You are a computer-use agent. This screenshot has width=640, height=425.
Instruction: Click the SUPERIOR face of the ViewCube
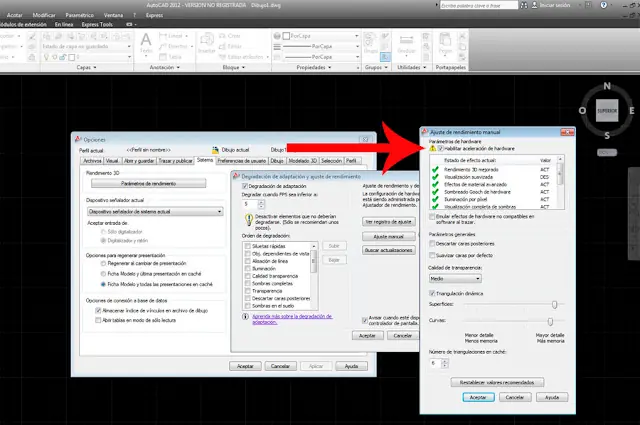pyautogui.click(x=607, y=111)
